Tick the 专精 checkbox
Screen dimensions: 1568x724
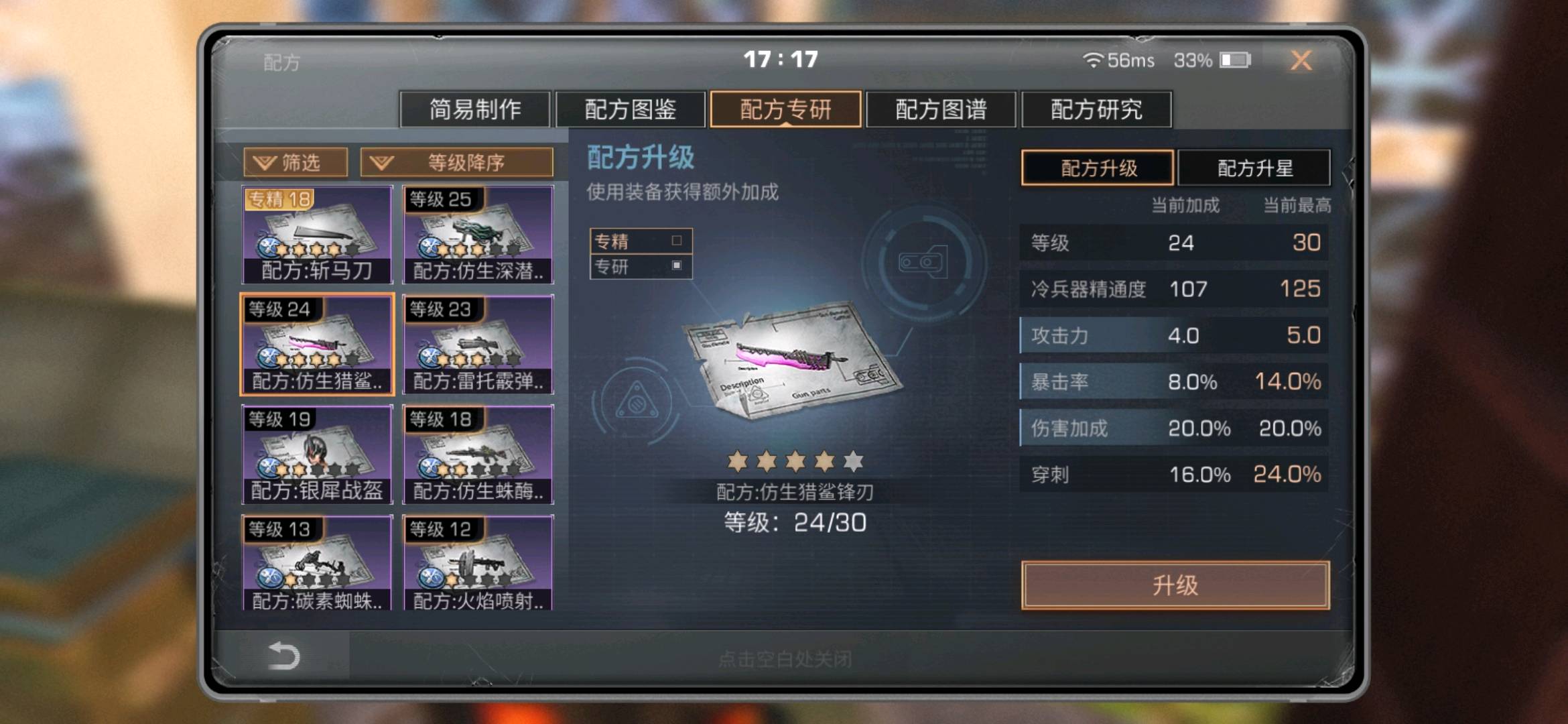pyautogui.click(x=677, y=241)
